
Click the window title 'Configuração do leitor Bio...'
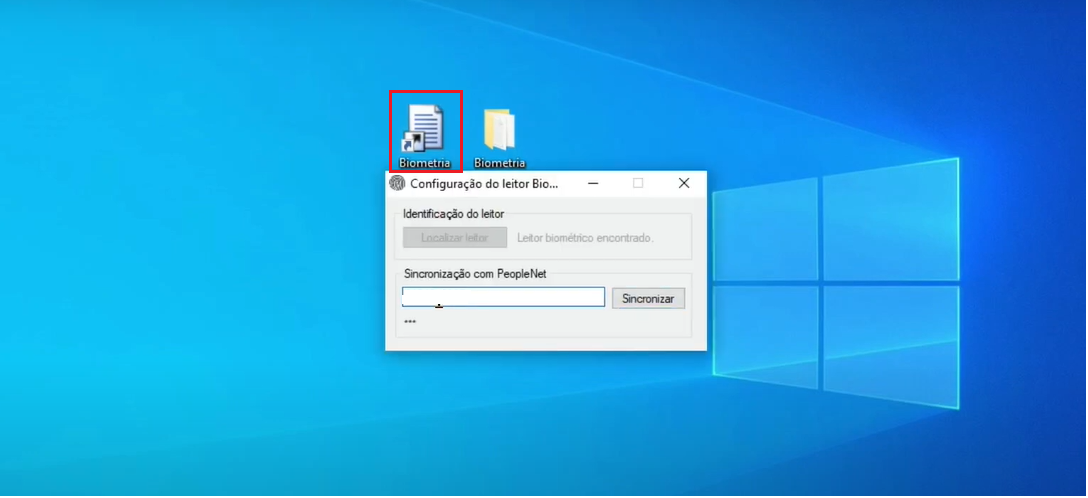tap(484, 184)
